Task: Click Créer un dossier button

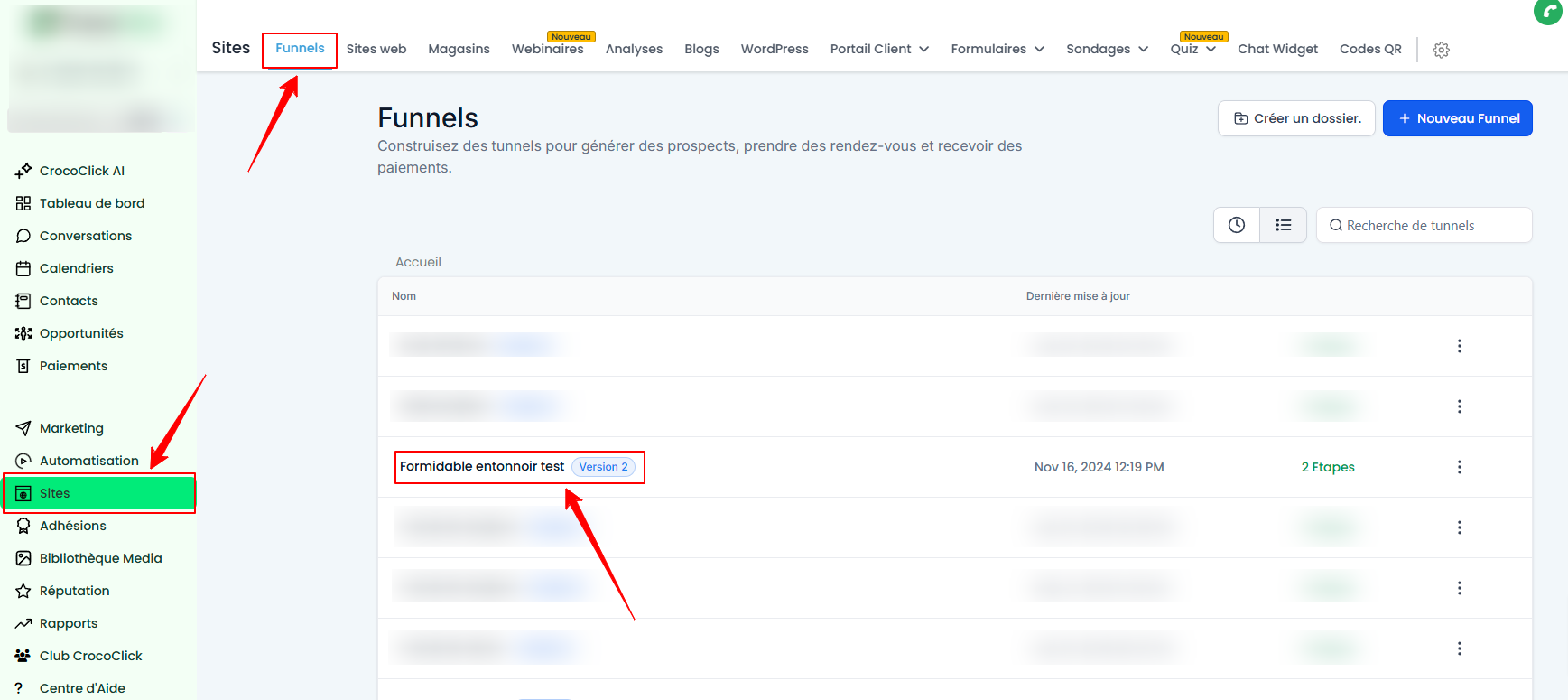Action: click(1296, 118)
